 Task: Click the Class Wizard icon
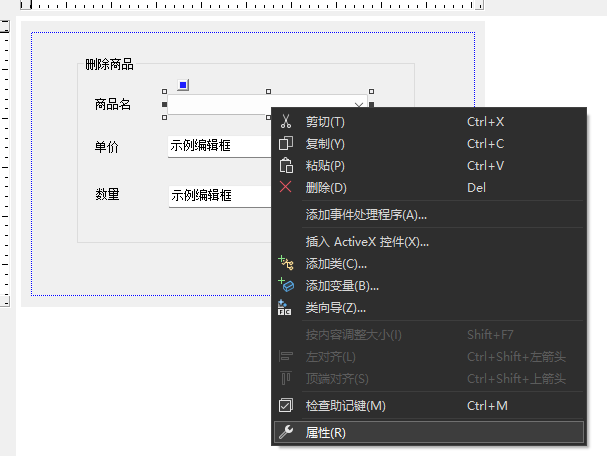(285, 307)
